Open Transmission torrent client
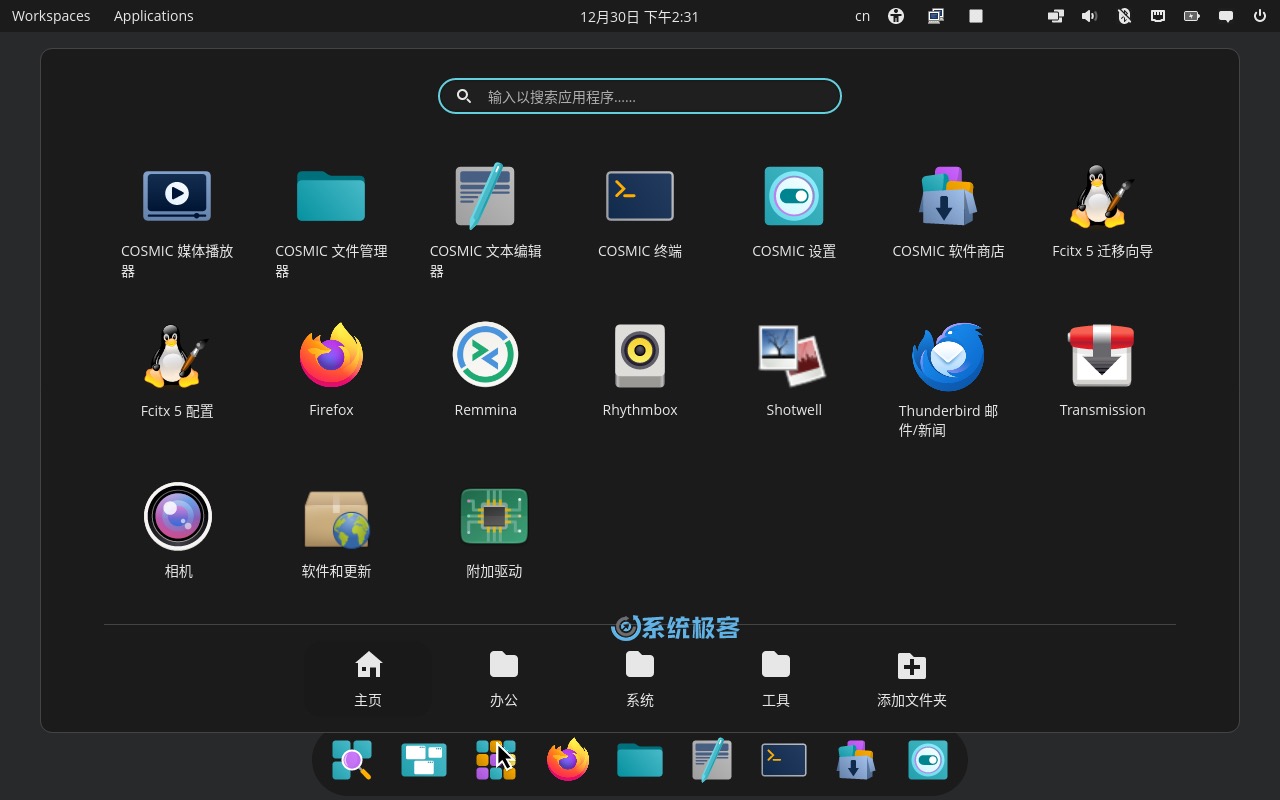Image resolution: width=1280 pixels, height=800 pixels. tap(1102, 356)
